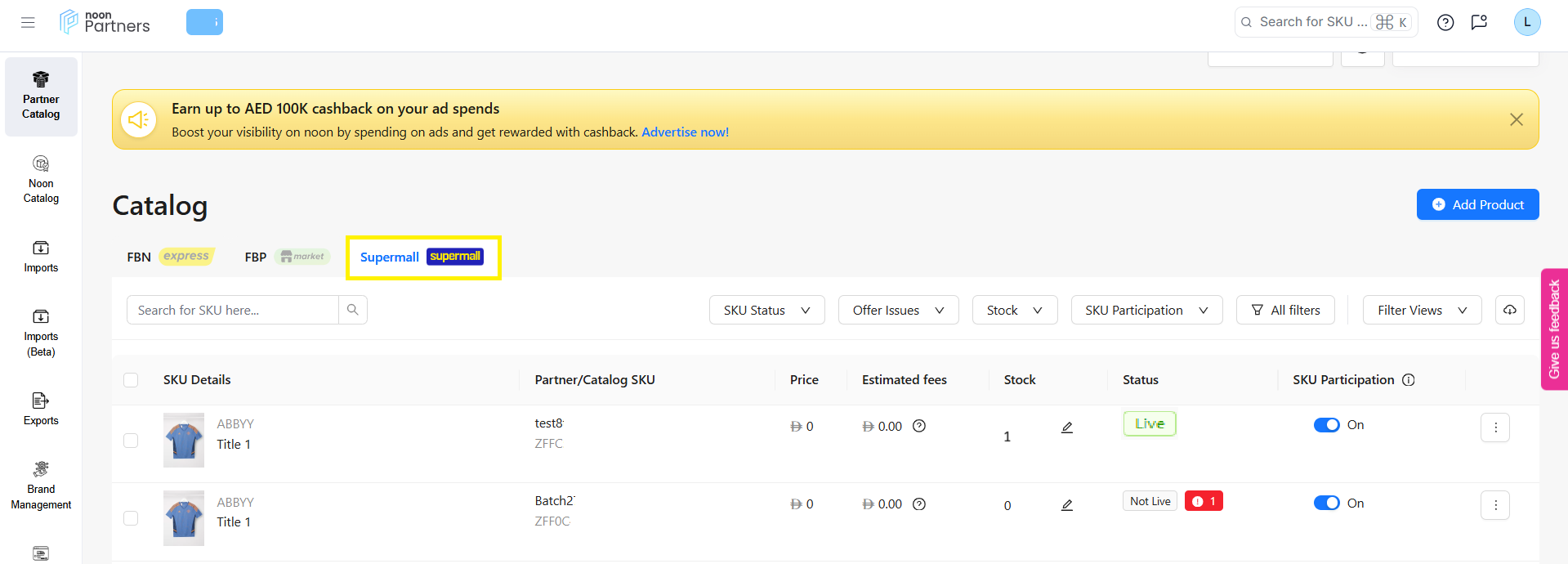Viewport: 1568px width, 564px height.
Task: Open All filters button
Action: [x=1286, y=310]
